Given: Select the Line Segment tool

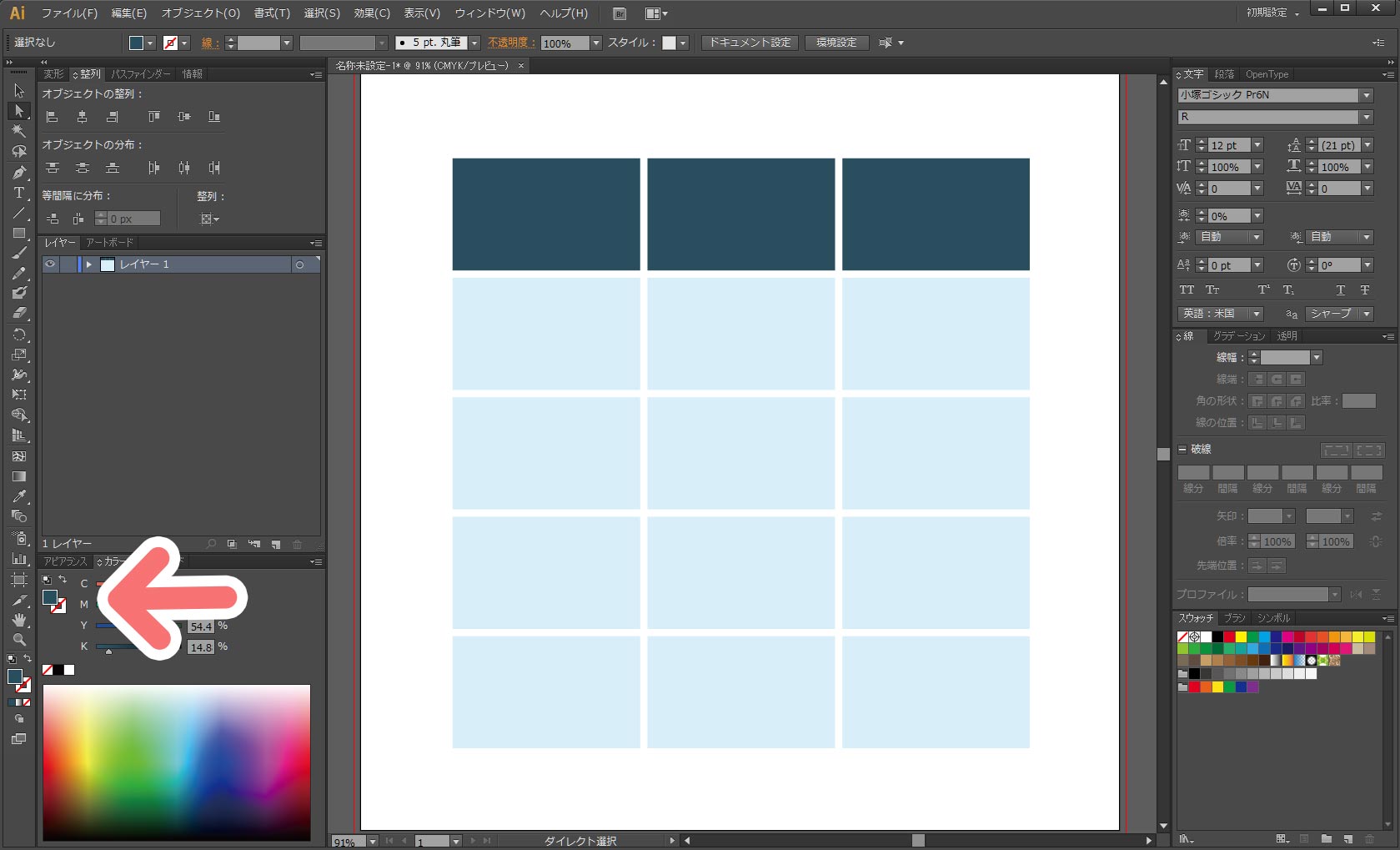Looking at the screenshot, I should (19, 214).
